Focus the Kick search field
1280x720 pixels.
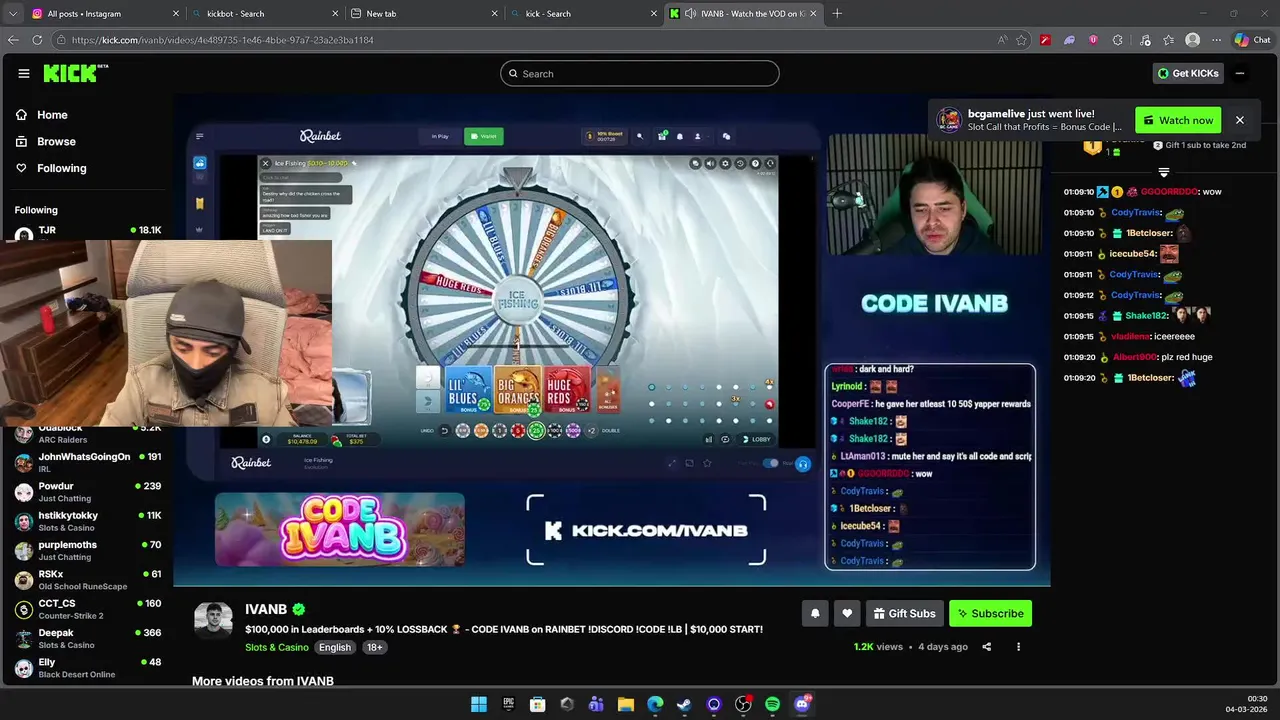pyautogui.click(x=640, y=73)
